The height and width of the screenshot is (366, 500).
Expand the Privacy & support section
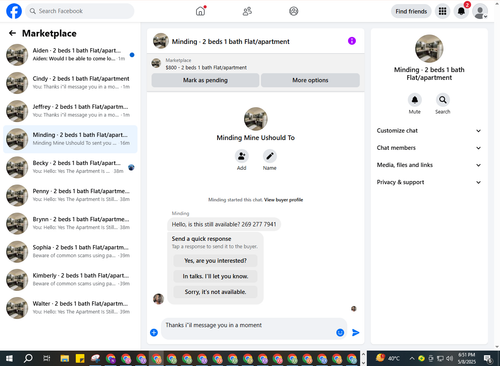coord(429,182)
